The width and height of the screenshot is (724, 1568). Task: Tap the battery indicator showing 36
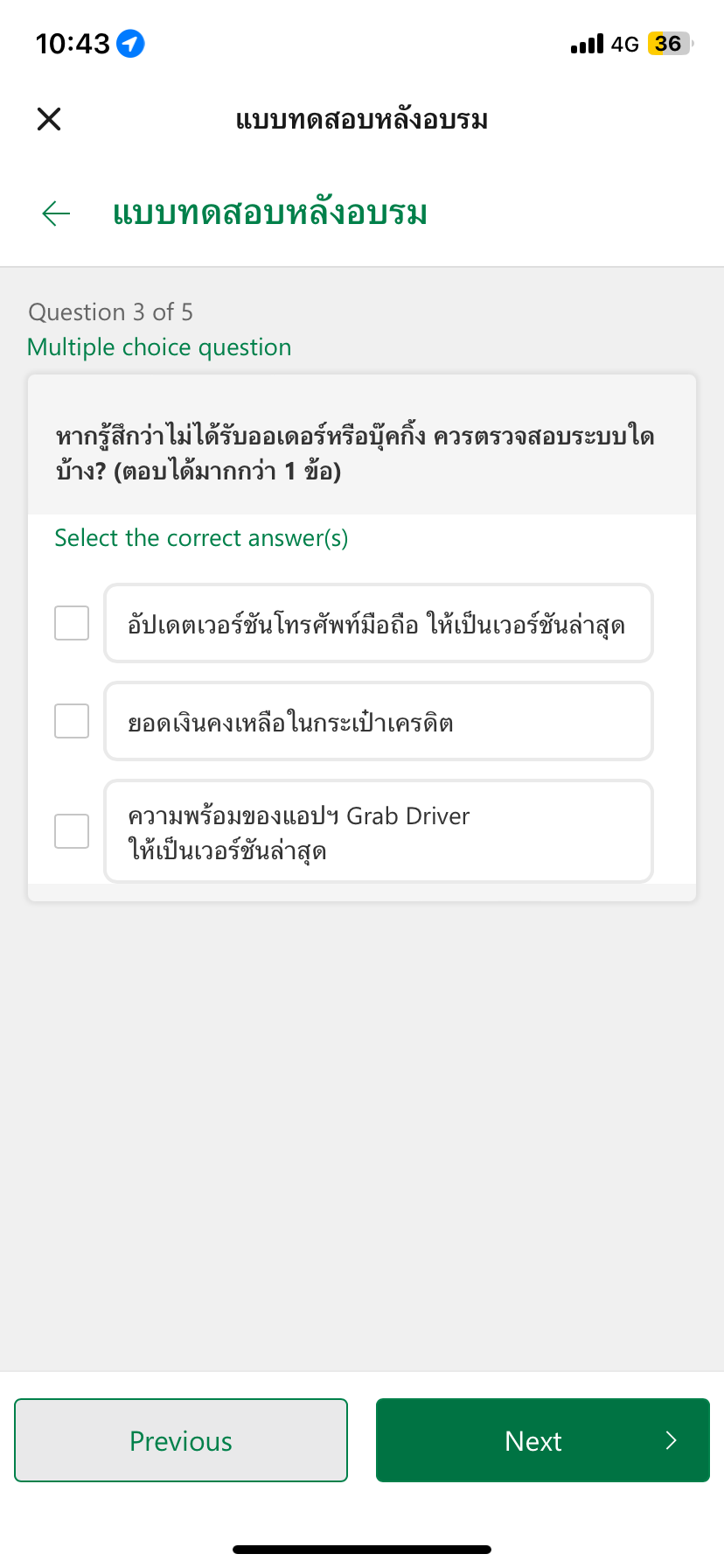[670, 44]
